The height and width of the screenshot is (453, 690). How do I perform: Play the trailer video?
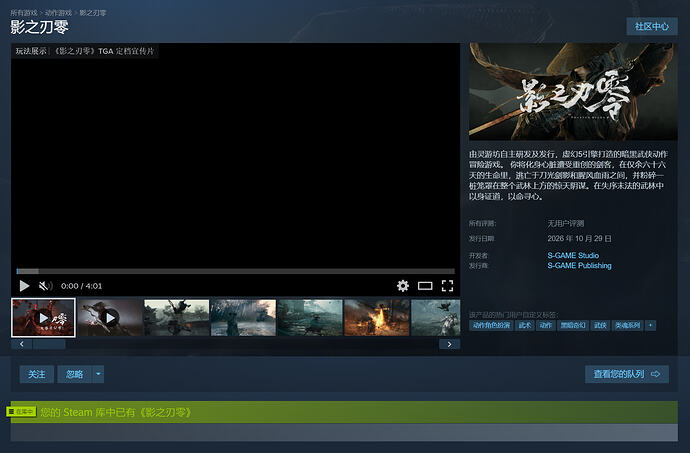coord(24,286)
